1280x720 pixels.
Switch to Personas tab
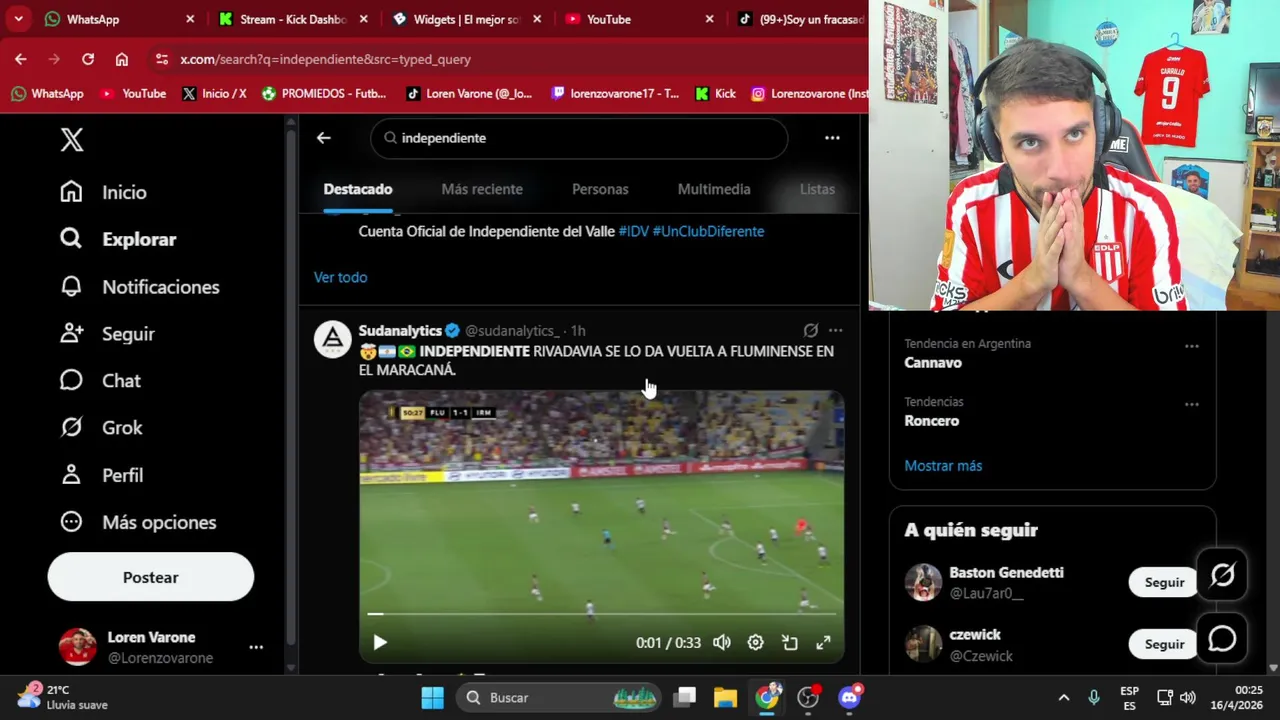click(x=600, y=189)
